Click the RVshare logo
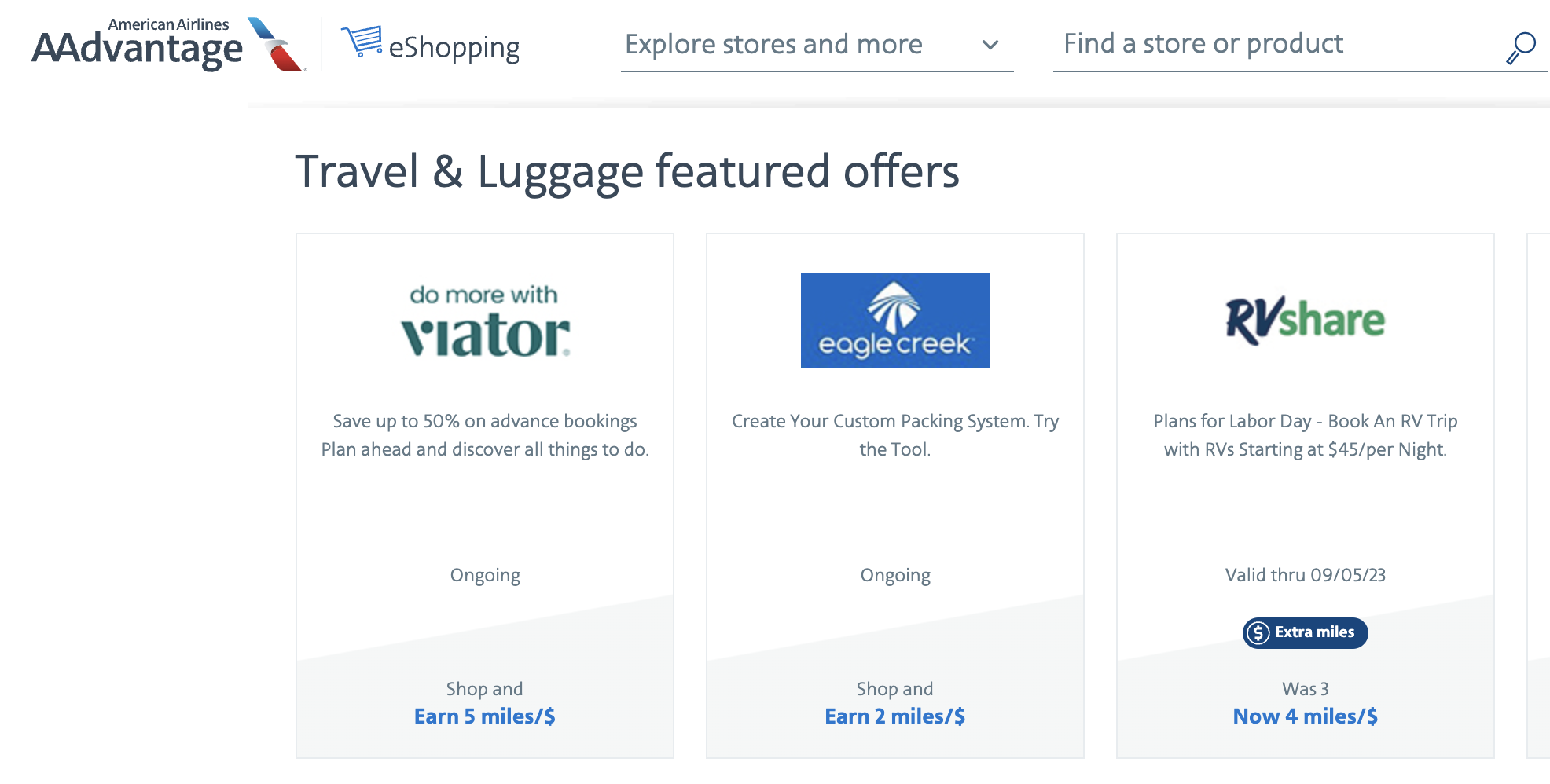 pyautogui.click(x=1305, y=320)
